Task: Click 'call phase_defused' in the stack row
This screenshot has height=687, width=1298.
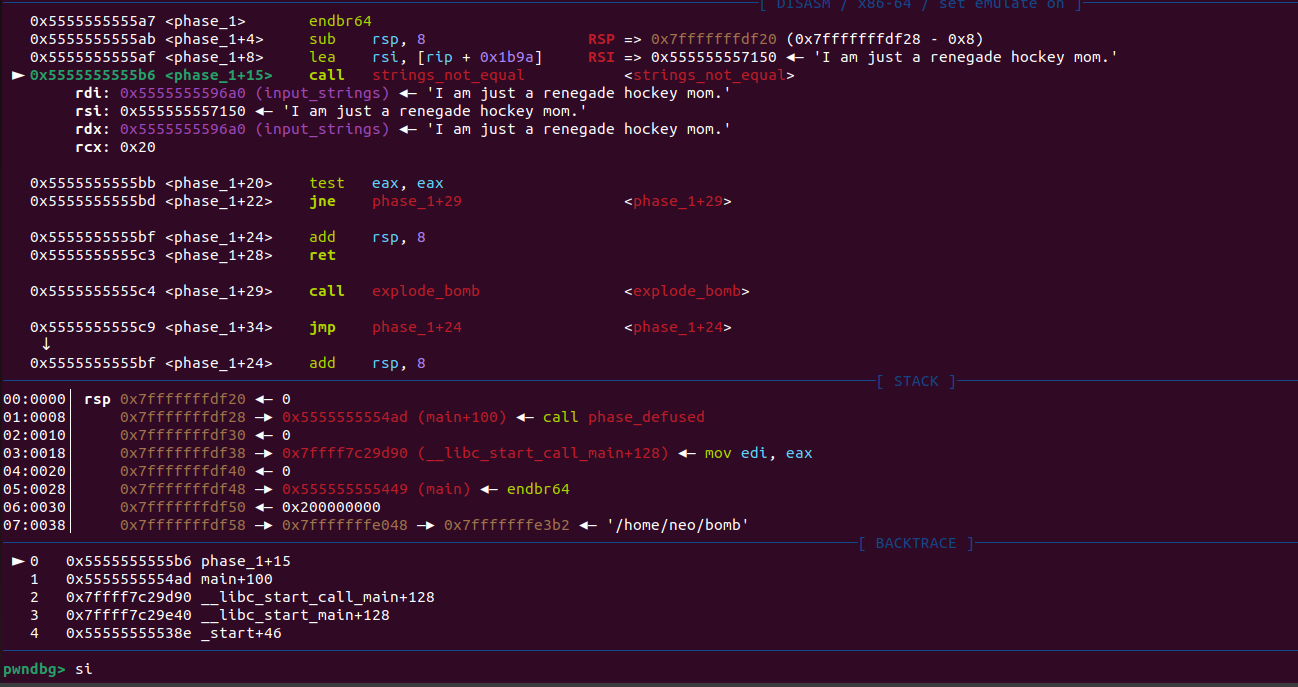Action: 624,417
